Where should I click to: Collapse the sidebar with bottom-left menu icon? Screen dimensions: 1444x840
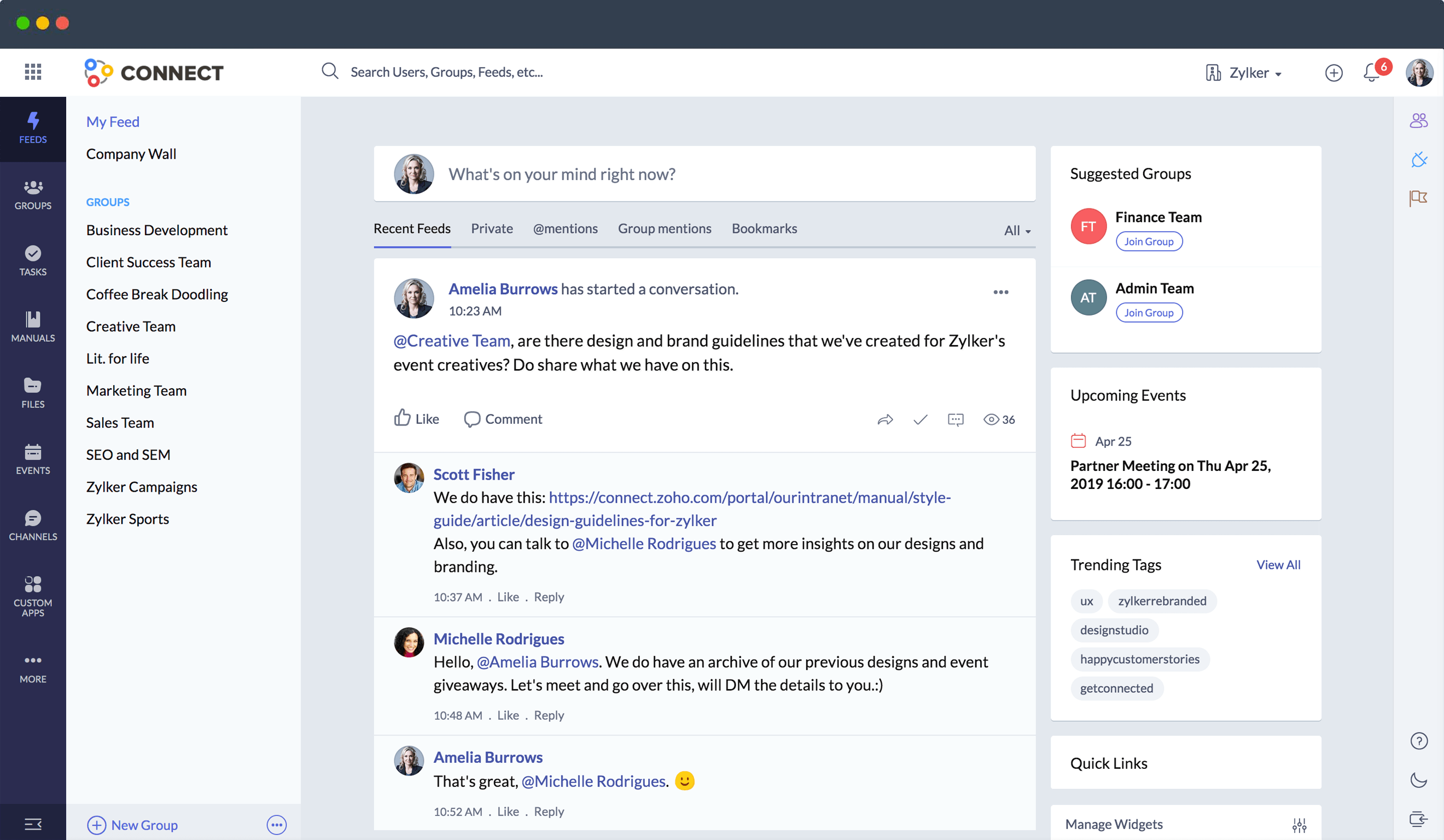pyautogui.click(x=33, y=825)
